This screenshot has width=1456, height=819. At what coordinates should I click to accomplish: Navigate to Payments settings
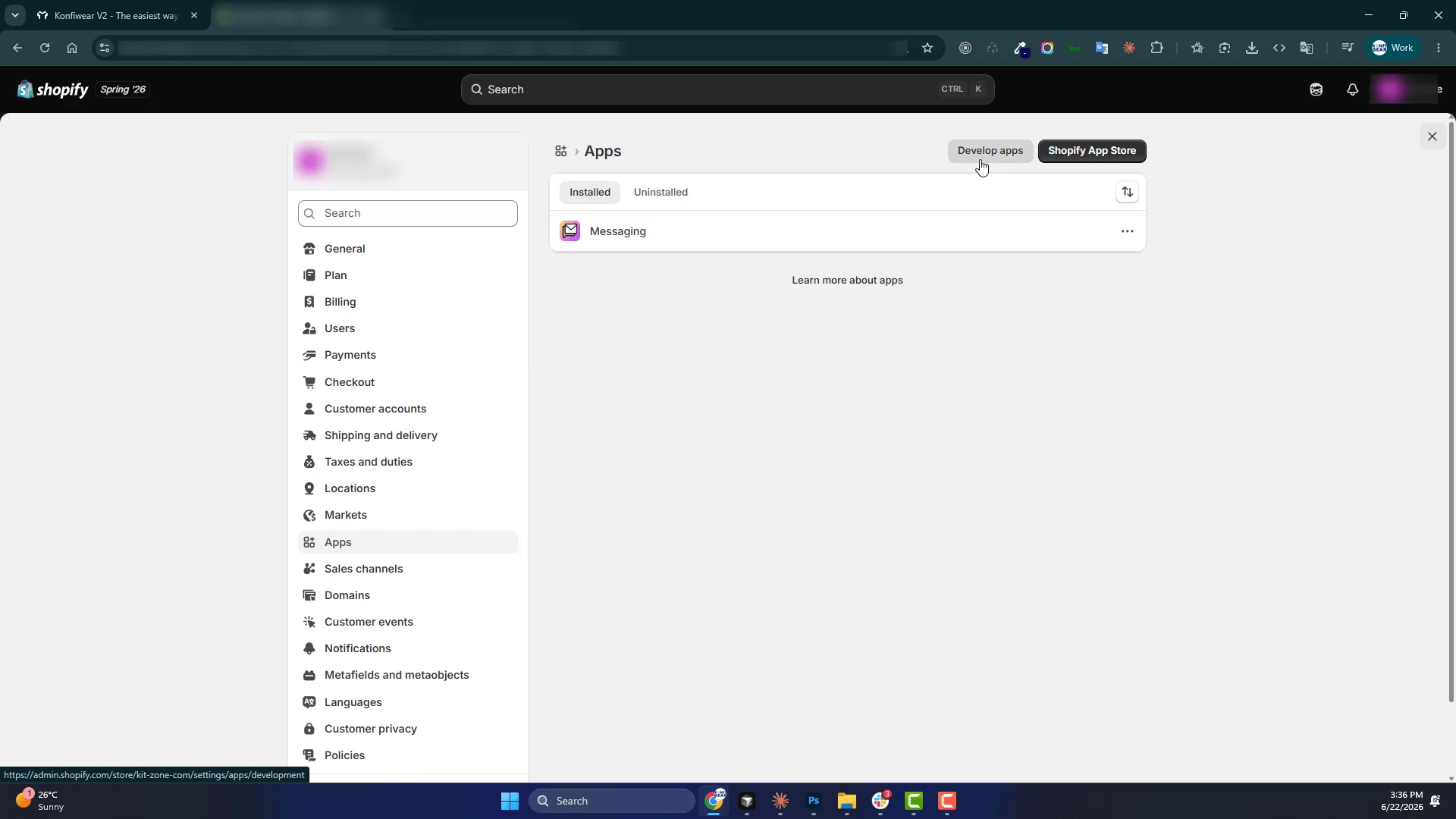(408, 355)
